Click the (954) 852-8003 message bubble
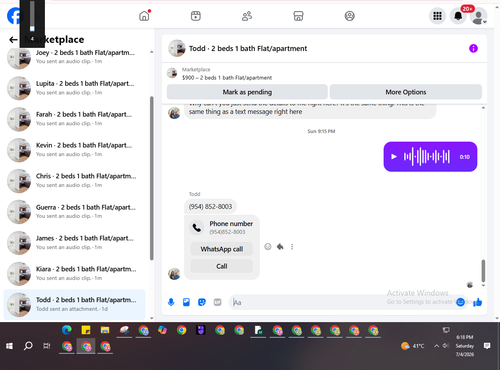The image size is (500, 370). pyautogui.click(x=210, y=206)
